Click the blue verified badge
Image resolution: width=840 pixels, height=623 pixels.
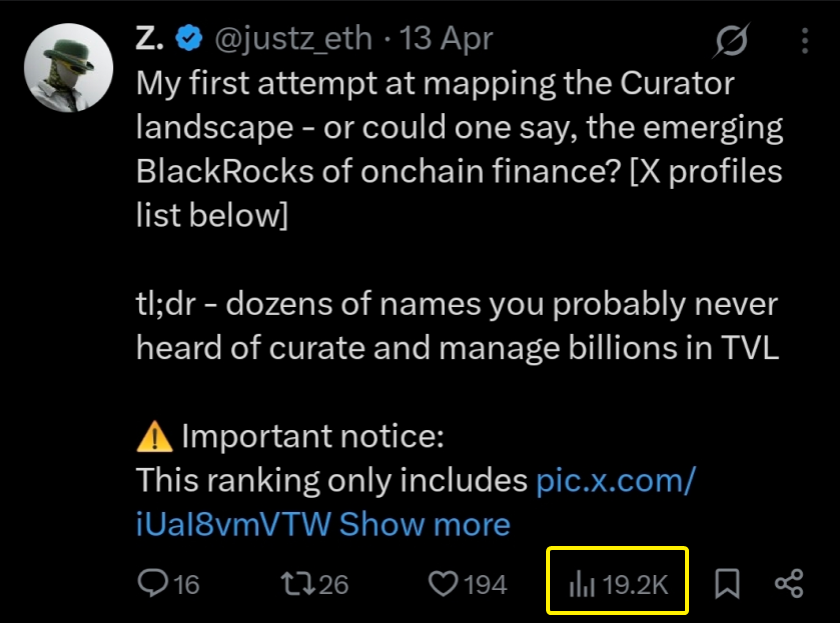coord(186,39)
